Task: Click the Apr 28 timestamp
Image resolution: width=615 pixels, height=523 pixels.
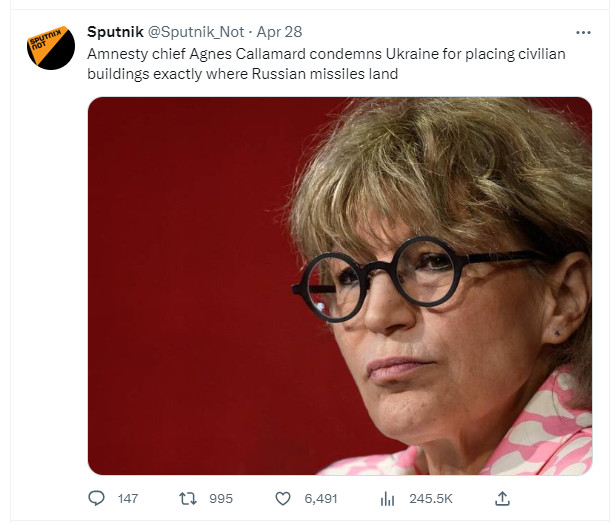Action: (280, 32)
